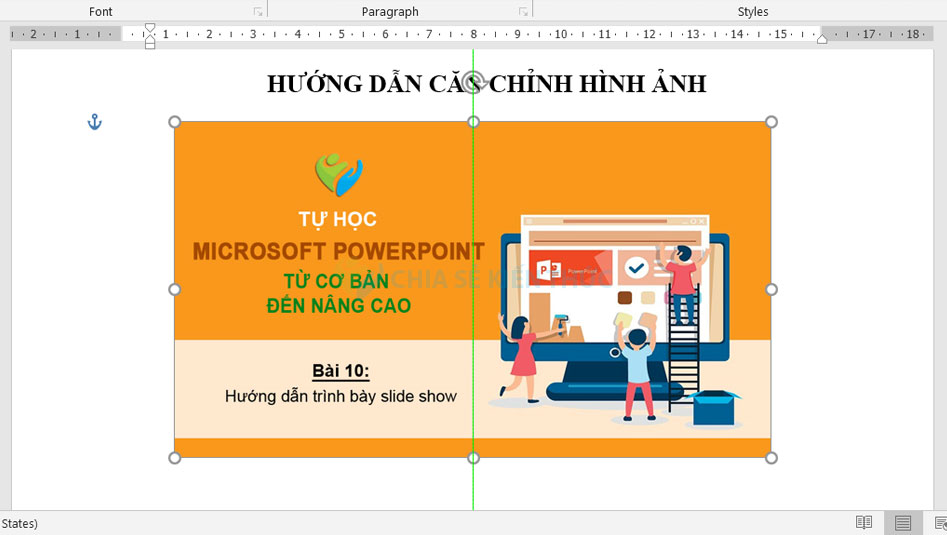Select the top-left resize handle of the picture
The width and height of the screenshot is (947, 535).
tap(175, 122)
